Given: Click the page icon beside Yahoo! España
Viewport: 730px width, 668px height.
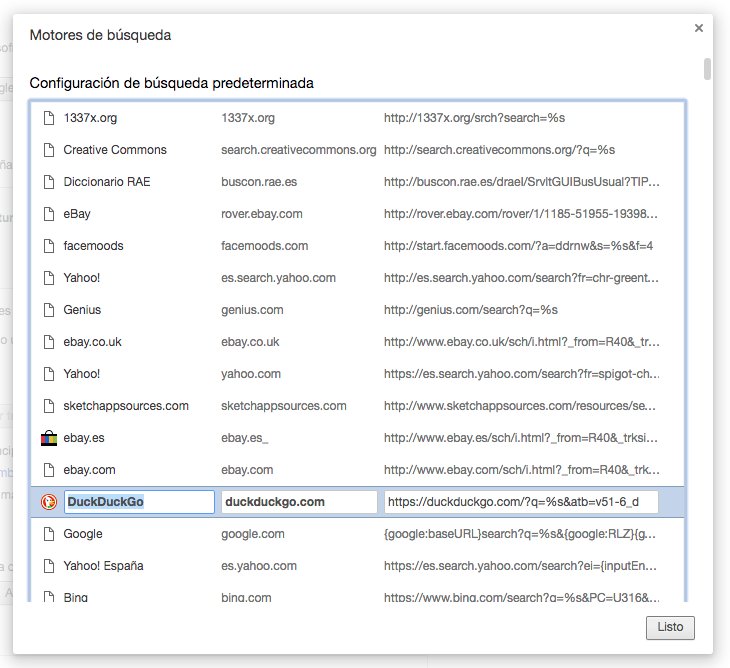Looking at the screenshot, I should point(49,566).
